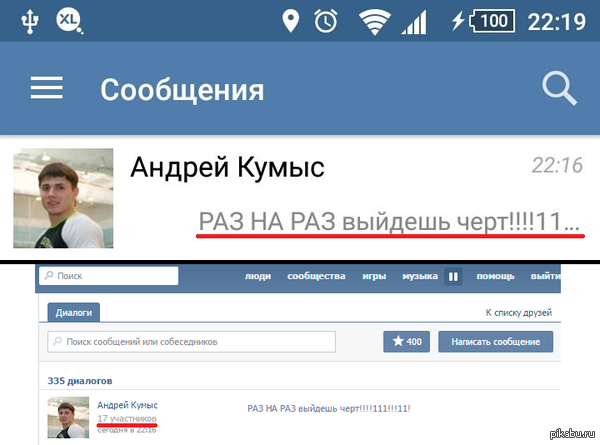Screen dimensions: 600x445
Task: Click the 17 участников text
Action: 127,418
